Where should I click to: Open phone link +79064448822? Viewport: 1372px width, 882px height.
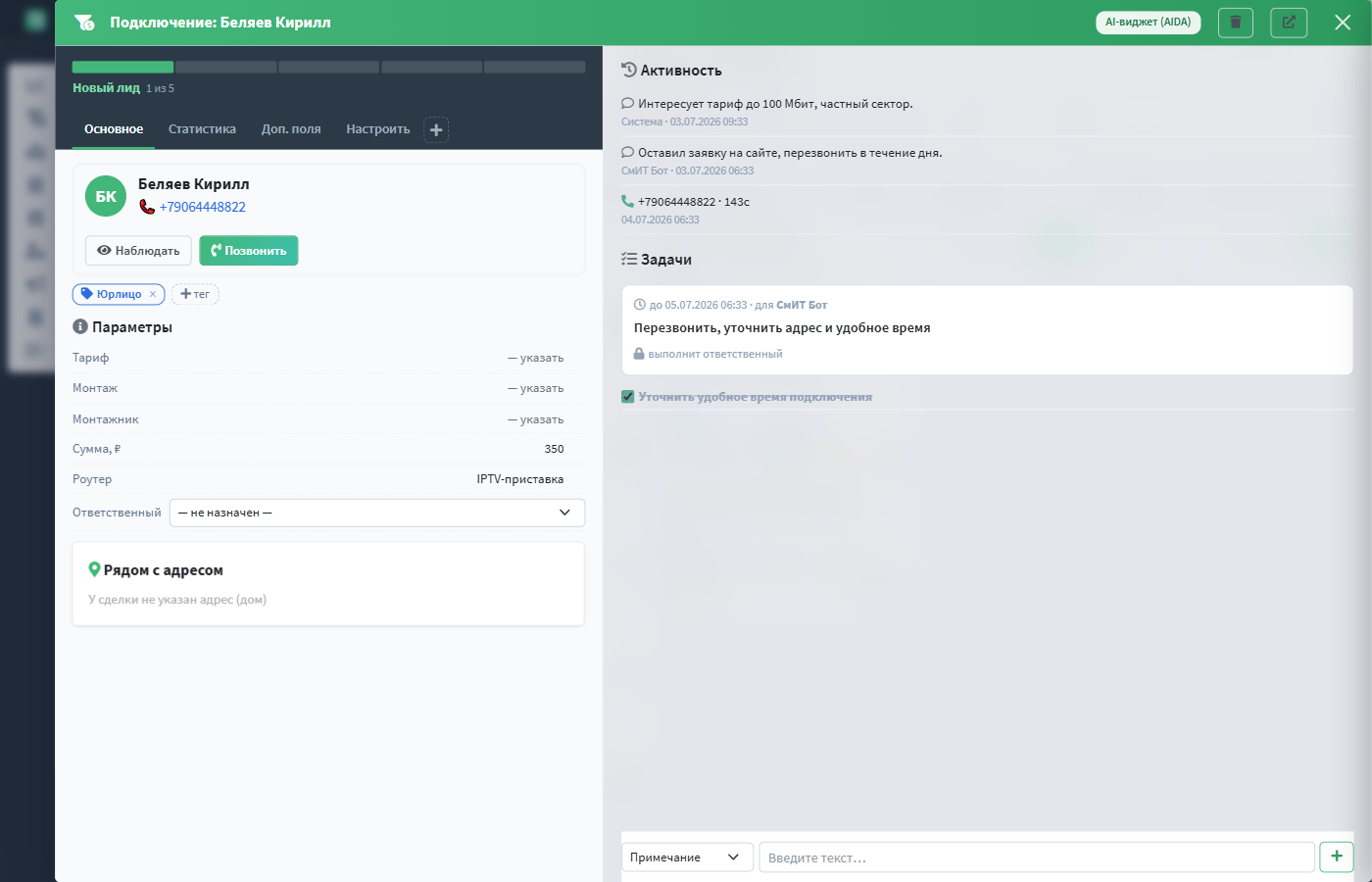(203, 207)
